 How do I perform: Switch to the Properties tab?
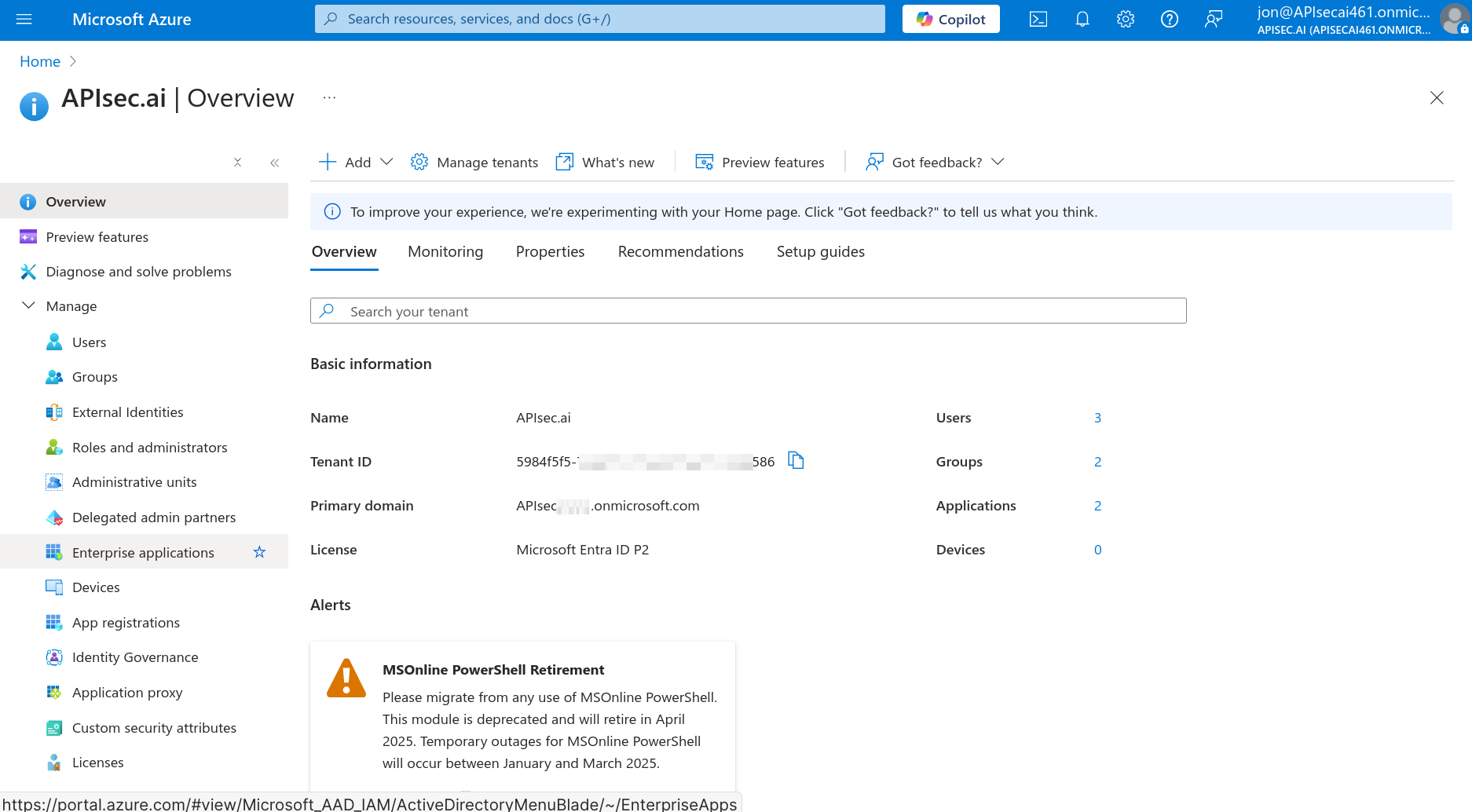click(550, 252)
